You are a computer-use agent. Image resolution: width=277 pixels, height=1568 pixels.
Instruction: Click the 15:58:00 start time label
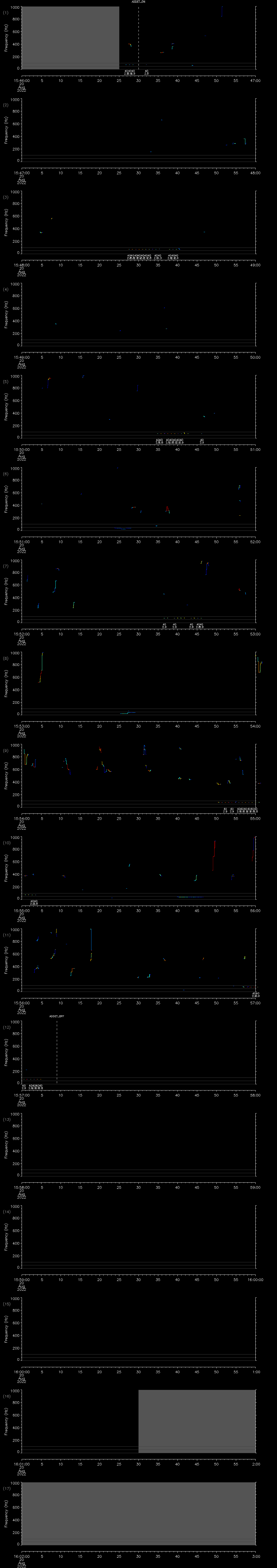[21, 1187]
